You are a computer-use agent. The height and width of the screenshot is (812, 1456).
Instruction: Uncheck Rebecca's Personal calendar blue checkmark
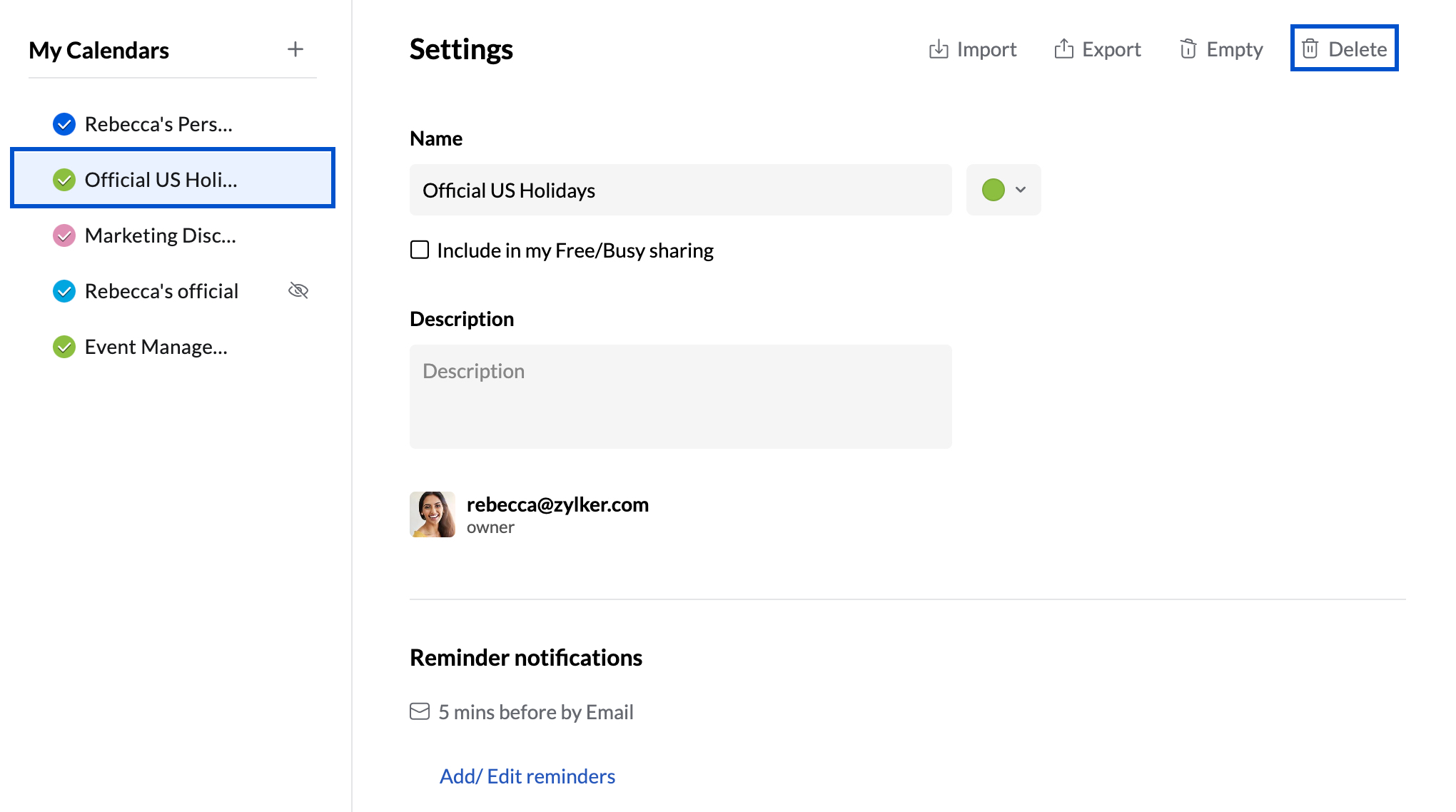(64, 124)
